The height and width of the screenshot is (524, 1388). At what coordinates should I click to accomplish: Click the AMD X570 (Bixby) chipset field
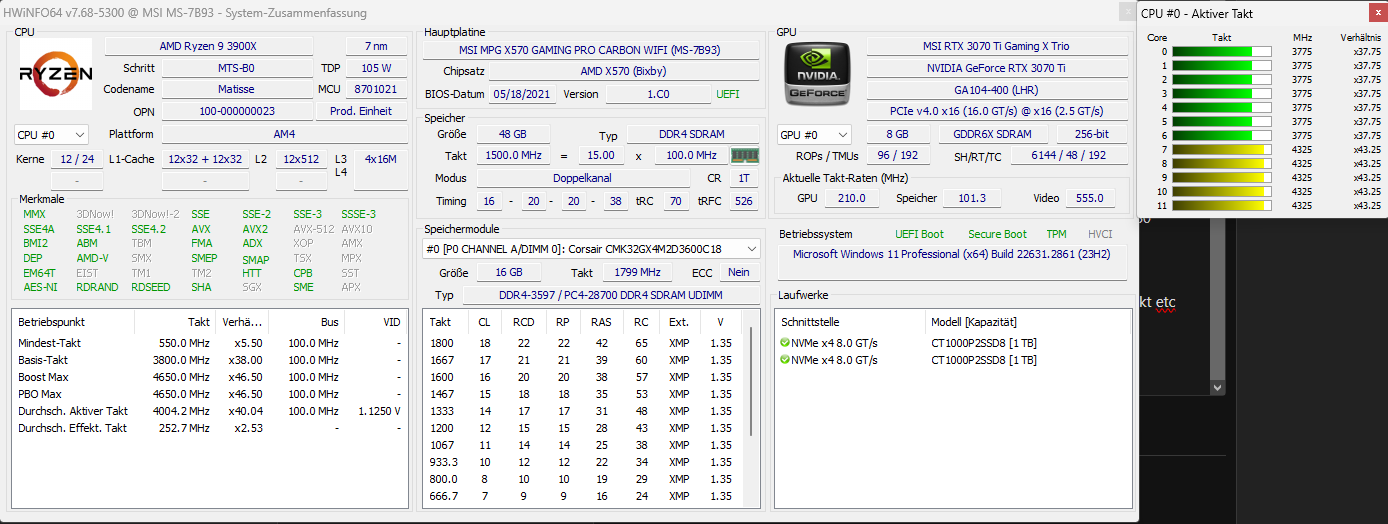(623, 71)
